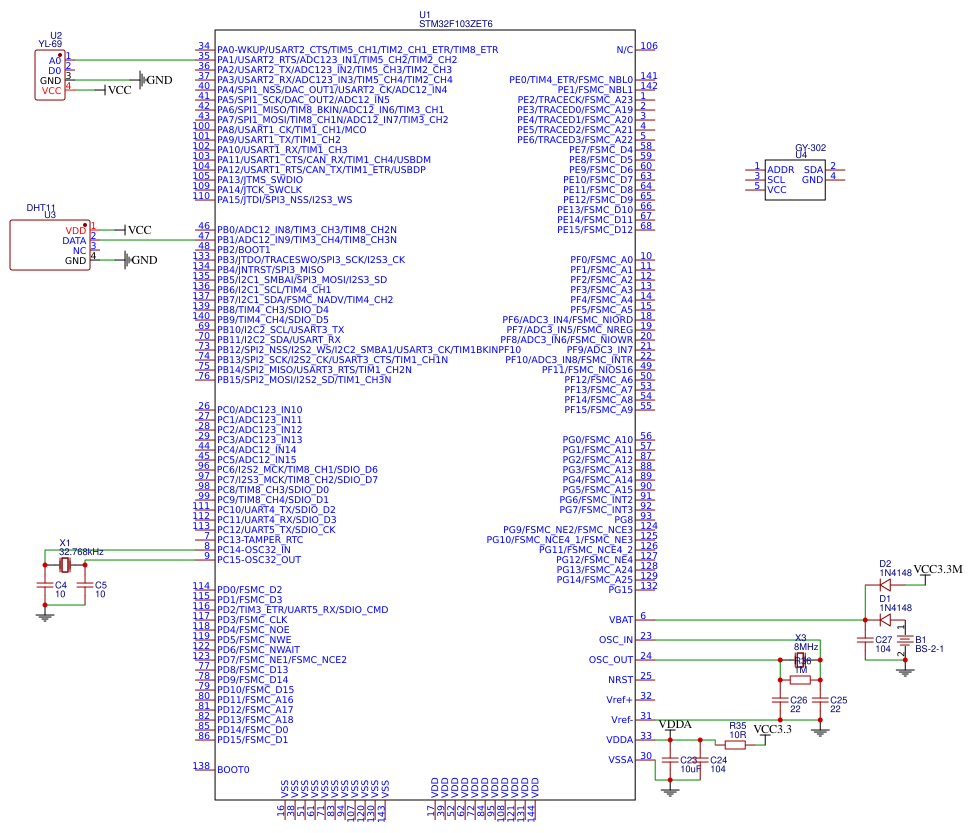The image size is (975, 833).
Task: Click the PA14/JTCK_SWCLK pin label
Action: coord(259,190)
